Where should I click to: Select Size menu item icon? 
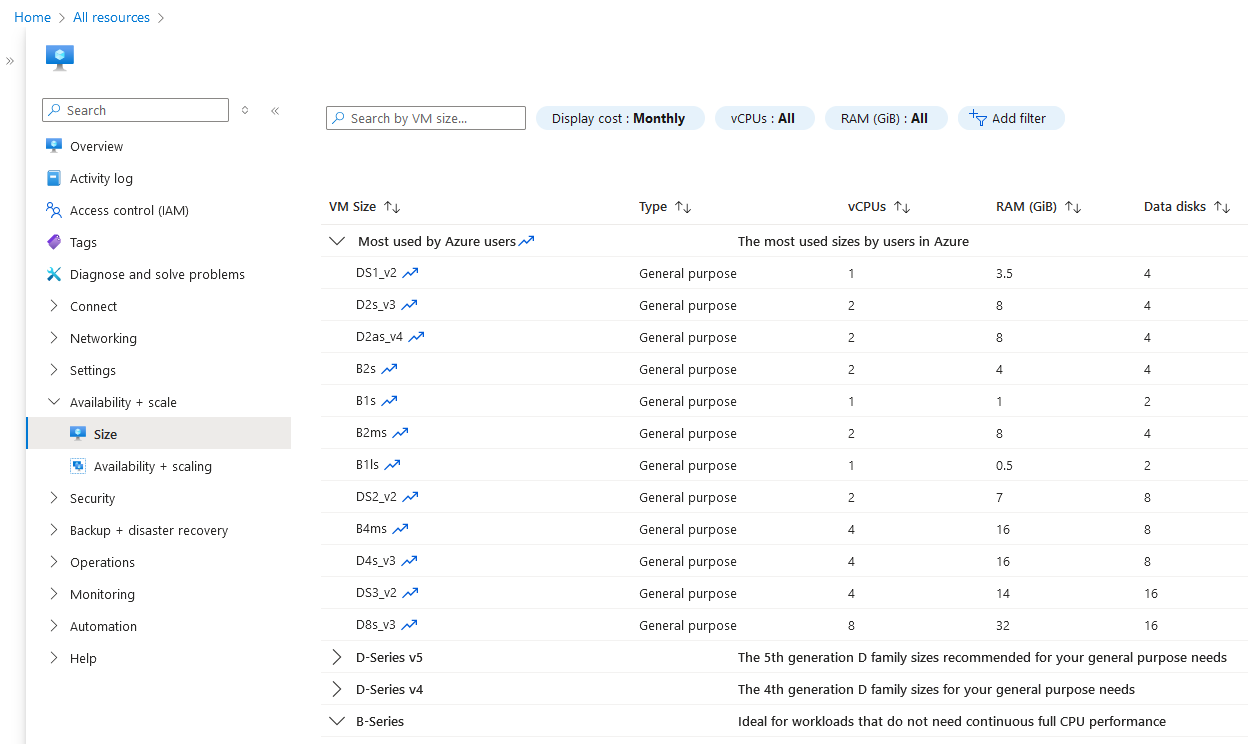tap(78, 434)
